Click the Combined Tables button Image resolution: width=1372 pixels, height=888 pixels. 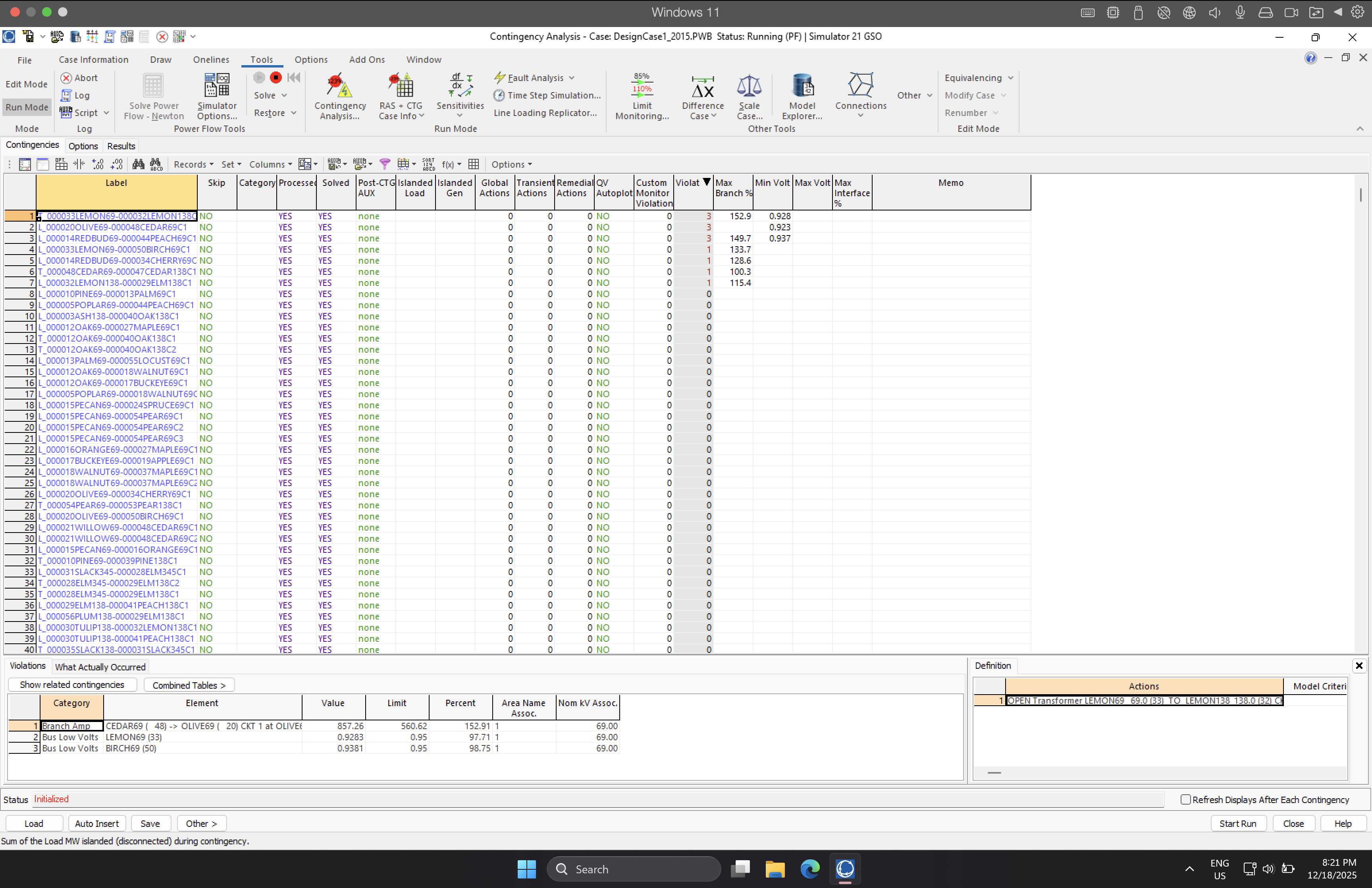coord(189,685)
